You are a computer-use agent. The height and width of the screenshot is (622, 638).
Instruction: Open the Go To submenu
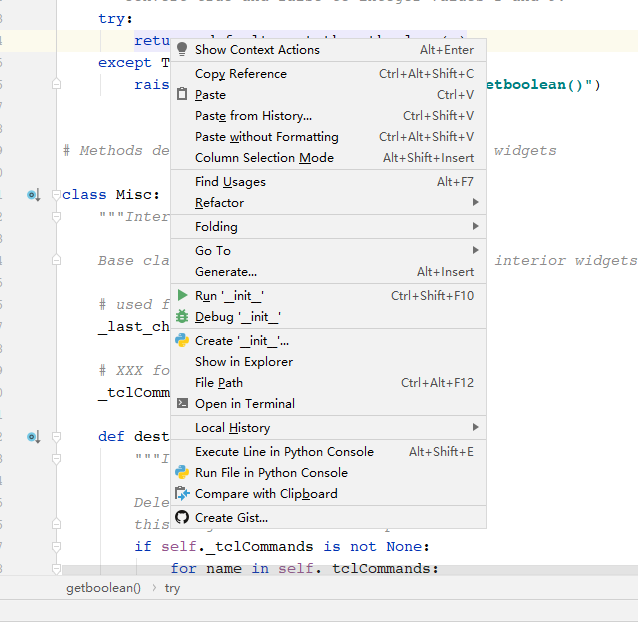click(x=328, y=251)
